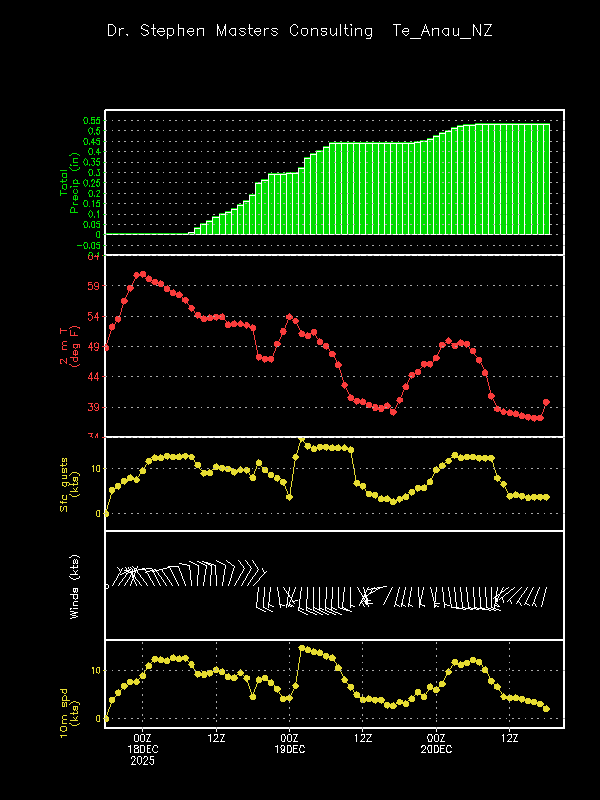Click the peak yellow surface gust marker
600x800 pixels.
pyautogui.click(x=301, y=439)
